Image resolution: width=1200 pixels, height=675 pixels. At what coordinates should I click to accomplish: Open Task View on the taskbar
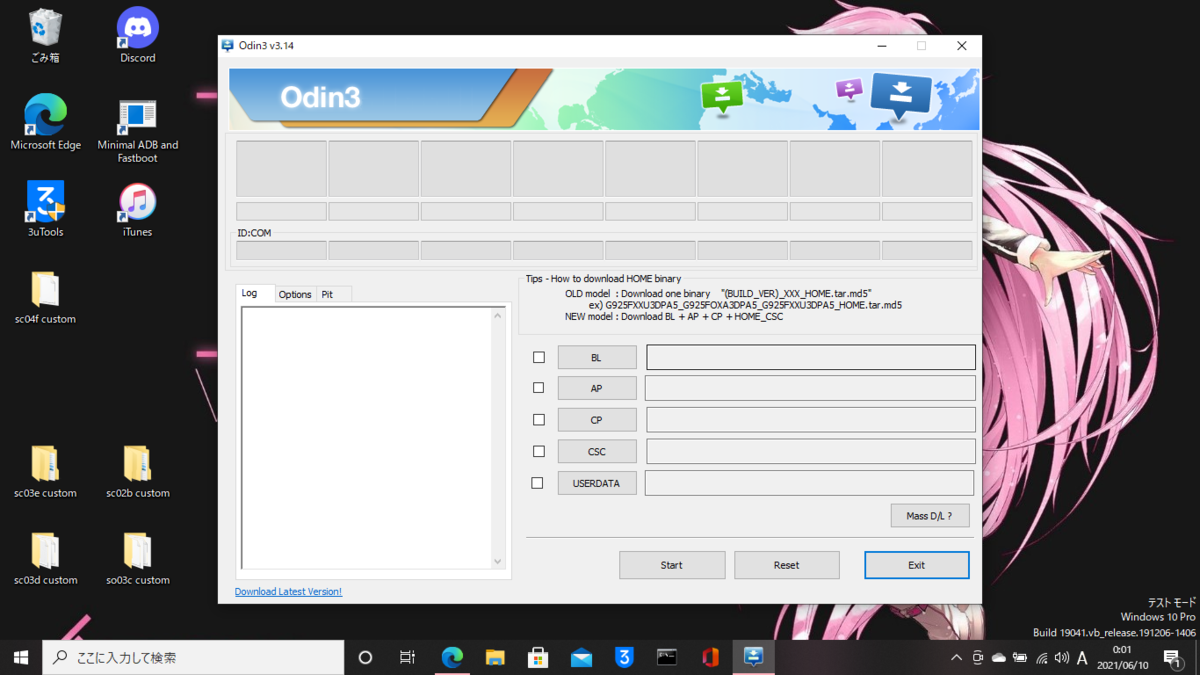tap(408, 657)
